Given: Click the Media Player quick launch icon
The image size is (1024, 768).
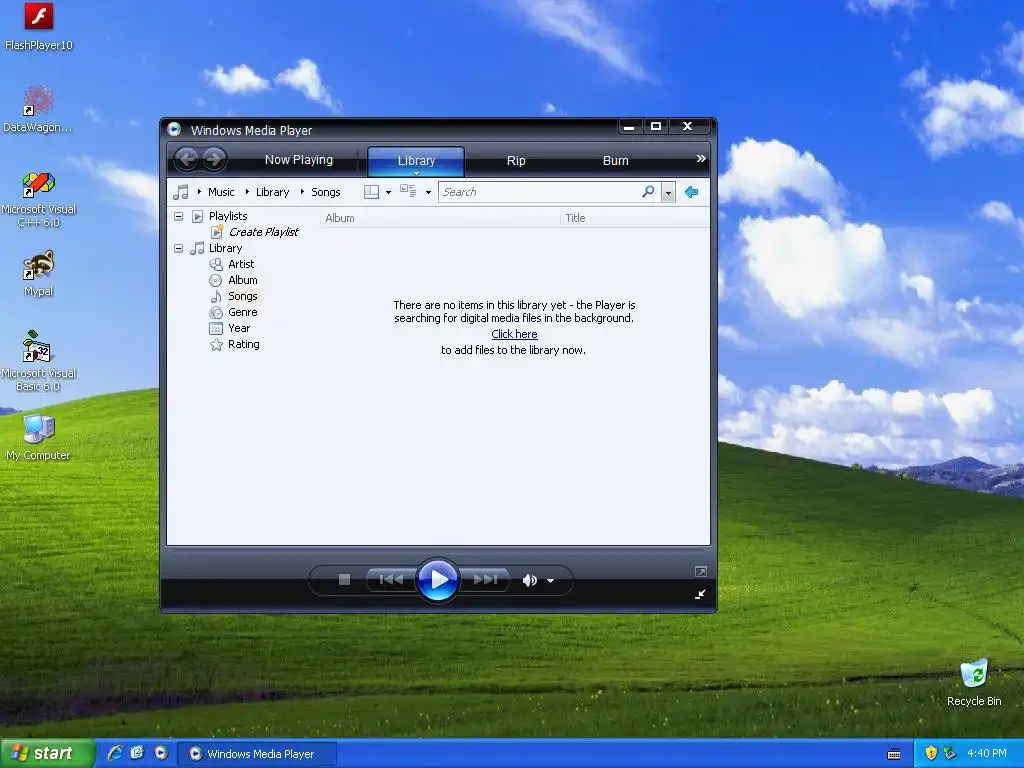Looking at the screenshot, I should pos(161,753).
